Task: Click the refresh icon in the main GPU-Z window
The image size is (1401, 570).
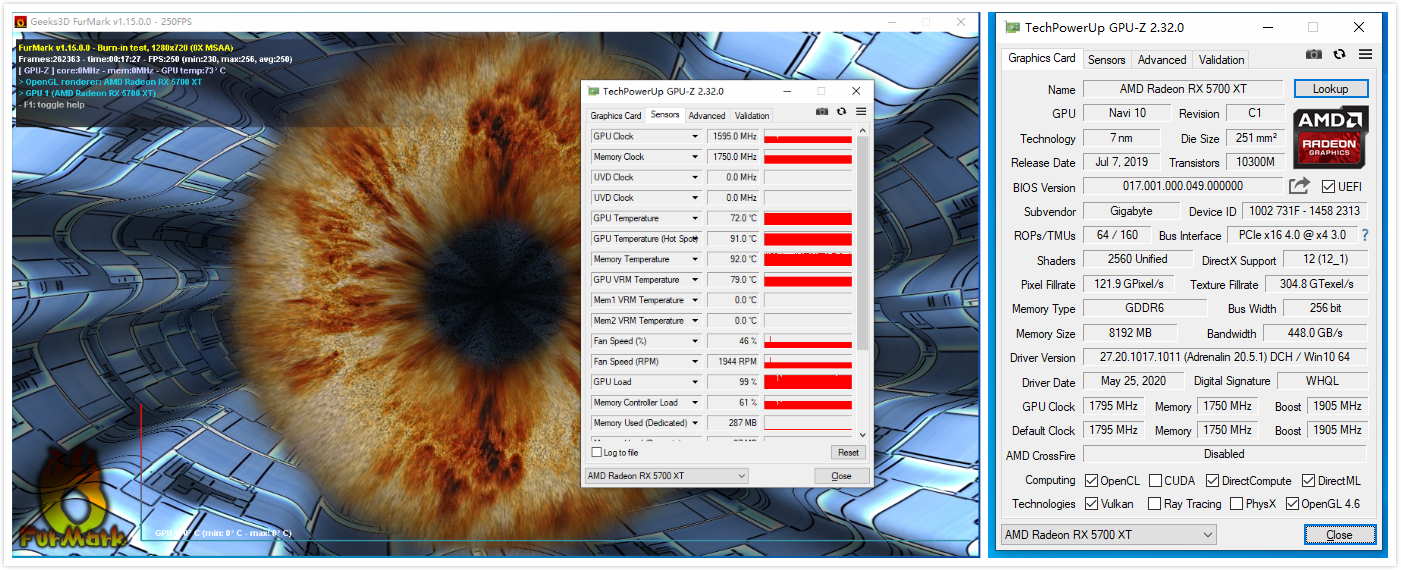Action: 1339,55
